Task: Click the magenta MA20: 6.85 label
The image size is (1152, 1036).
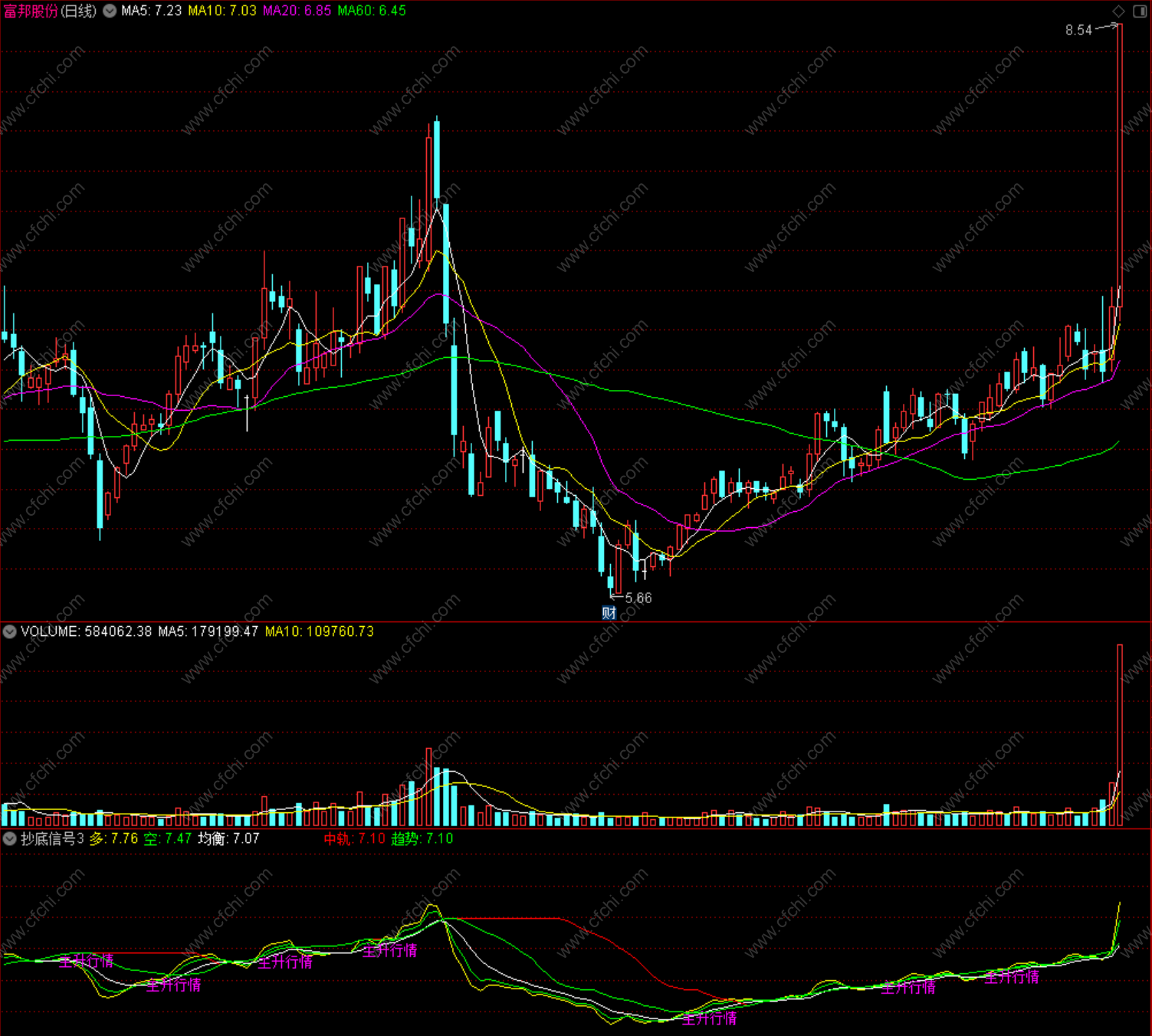Action: coord(297,11)
